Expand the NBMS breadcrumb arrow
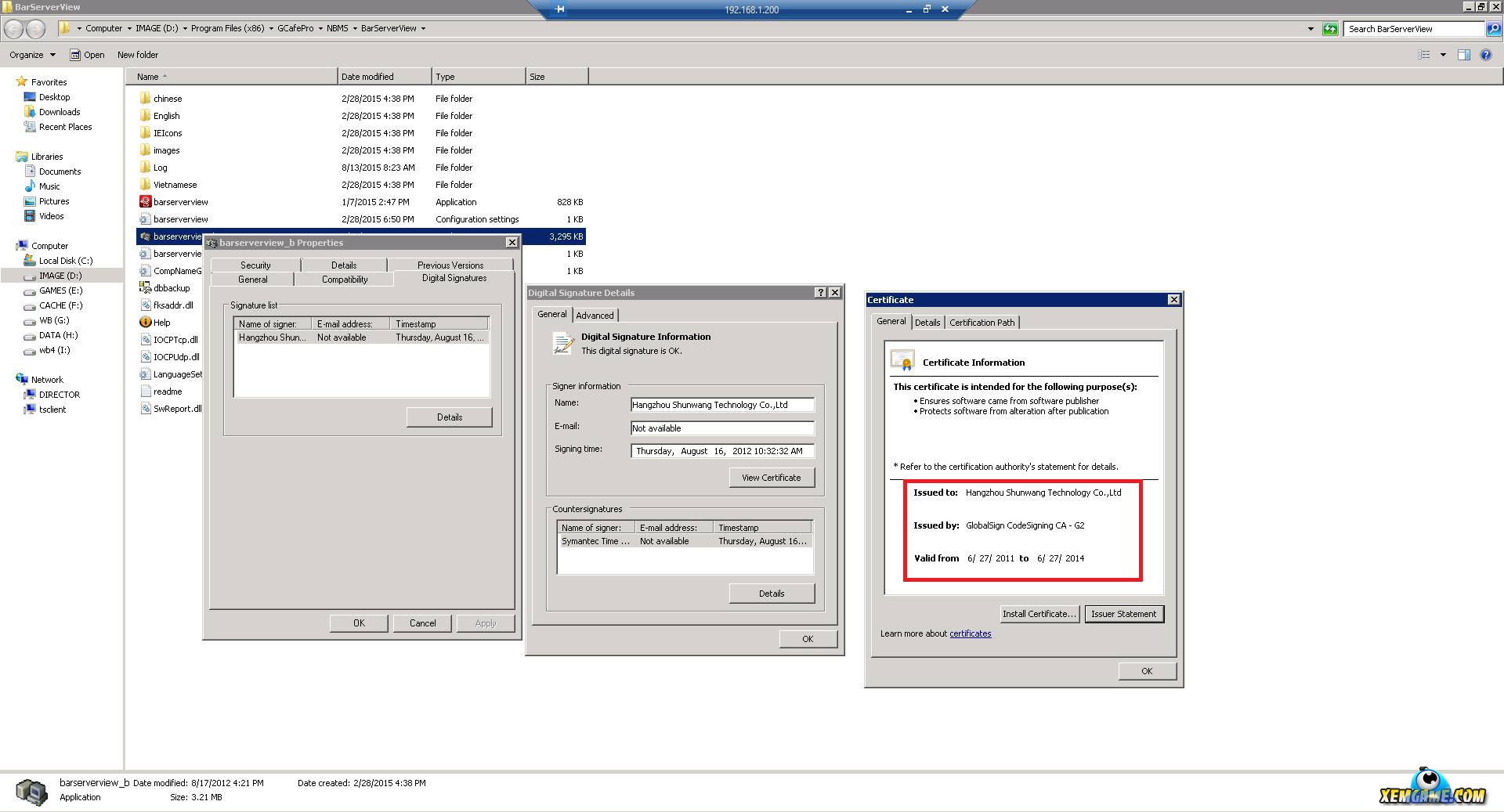1504x812 pixels. pos(354,28)
